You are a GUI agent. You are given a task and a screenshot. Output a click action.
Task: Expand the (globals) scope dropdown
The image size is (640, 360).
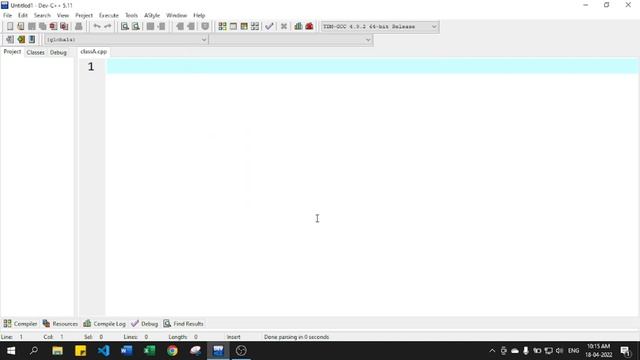203,40
